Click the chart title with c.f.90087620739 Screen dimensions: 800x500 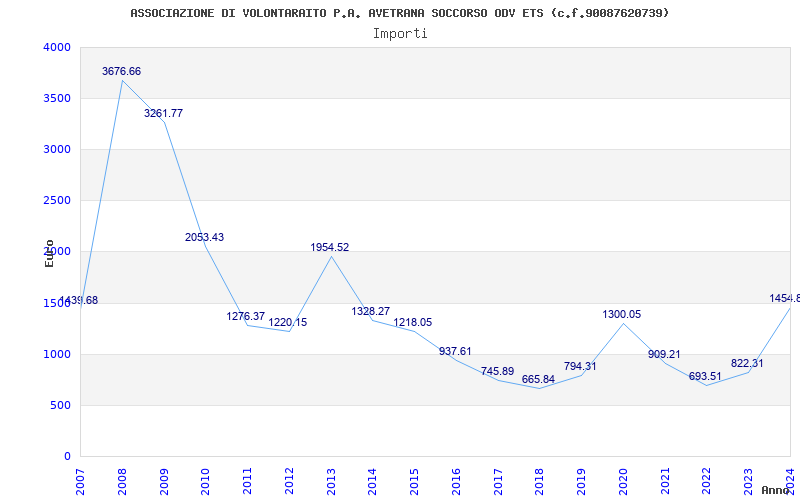[399, 13]
